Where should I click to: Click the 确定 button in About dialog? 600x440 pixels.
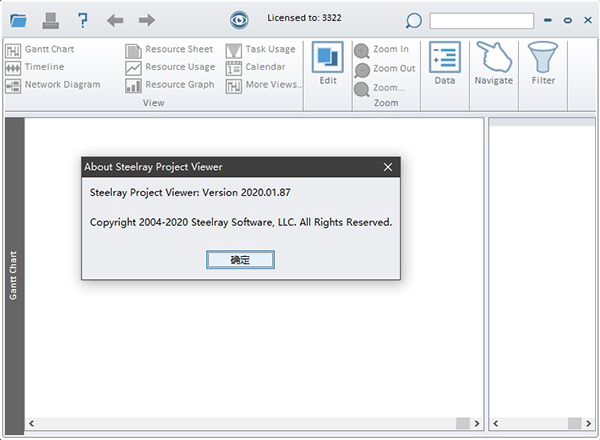tap(240, 260)
